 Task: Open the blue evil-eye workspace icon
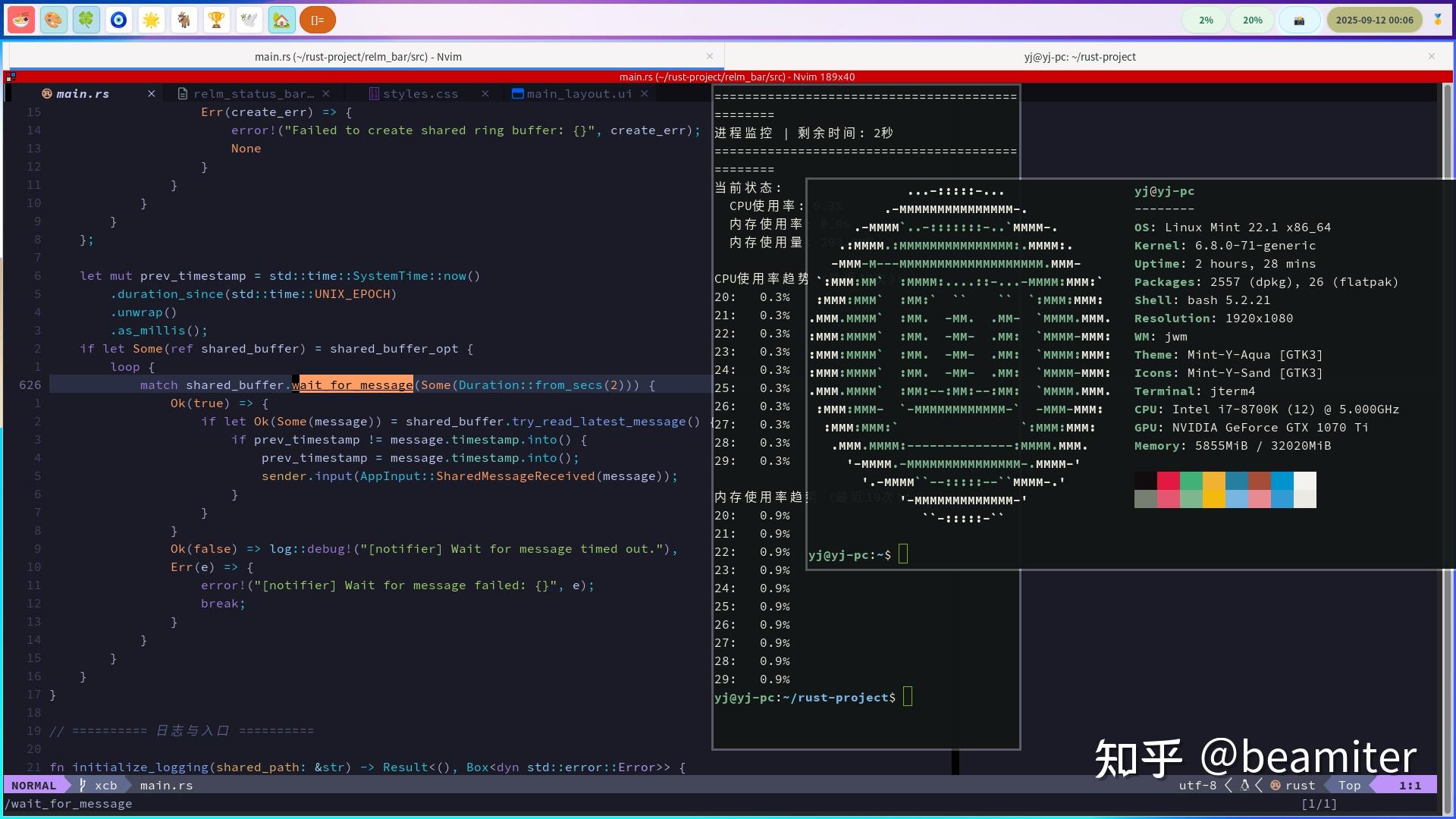119,20
